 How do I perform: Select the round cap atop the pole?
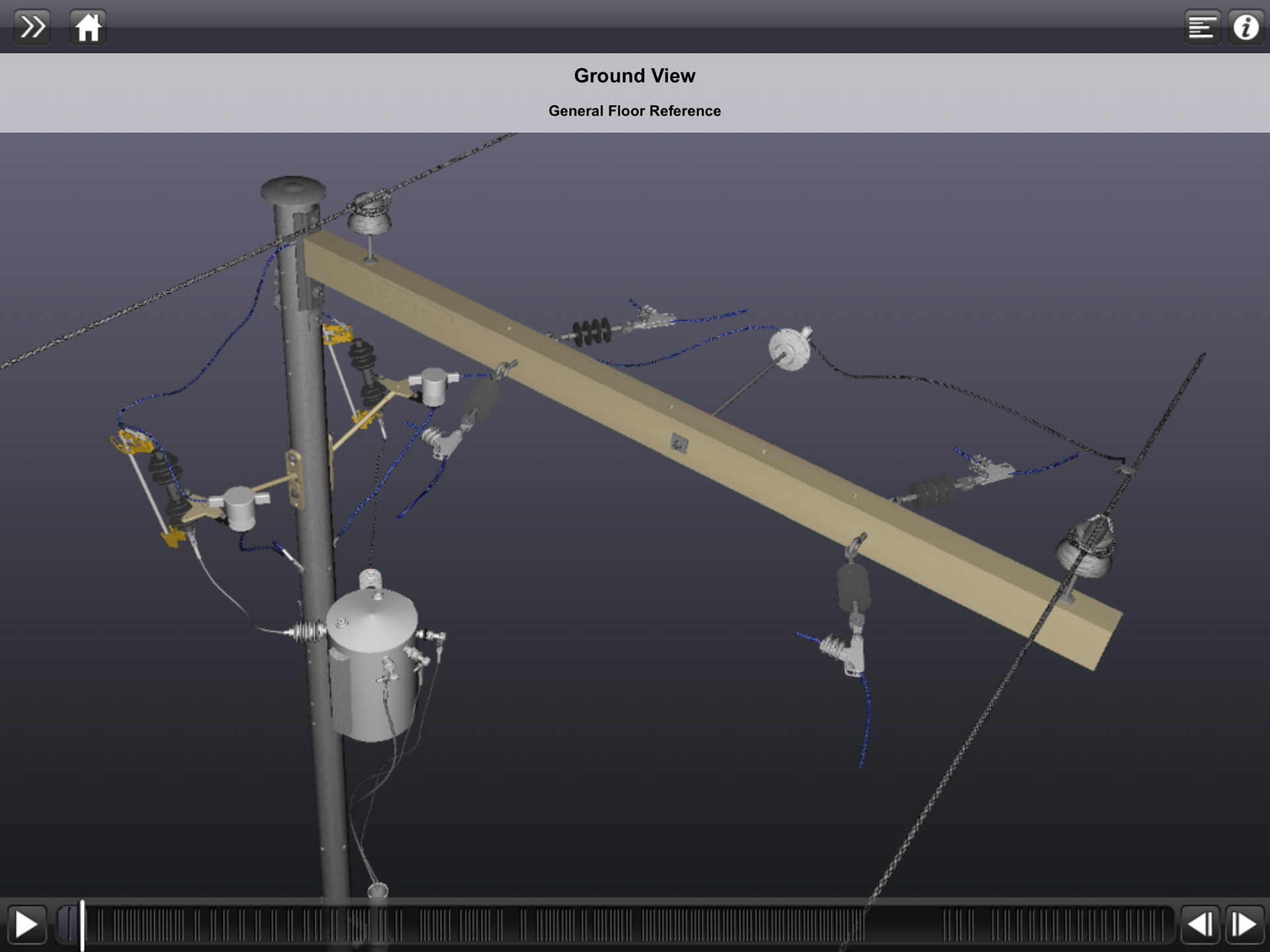[293, 189]
